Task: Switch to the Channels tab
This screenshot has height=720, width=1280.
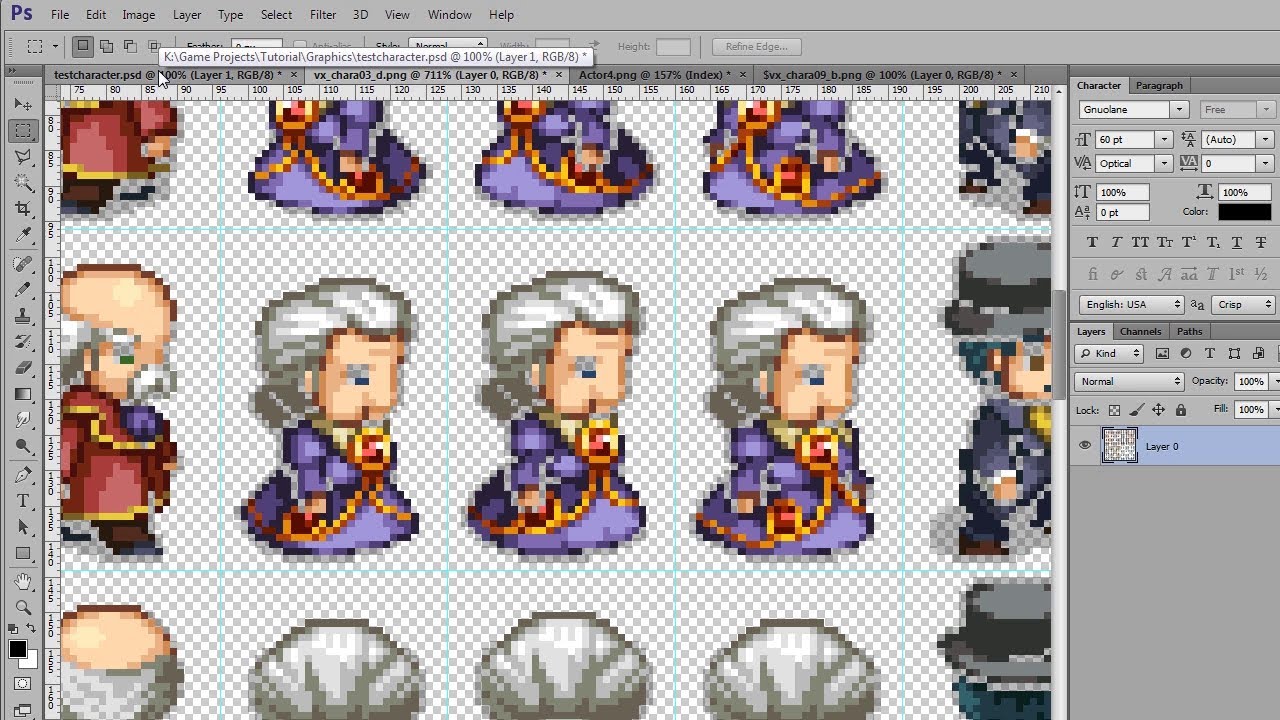Action: pos(1140,331)
